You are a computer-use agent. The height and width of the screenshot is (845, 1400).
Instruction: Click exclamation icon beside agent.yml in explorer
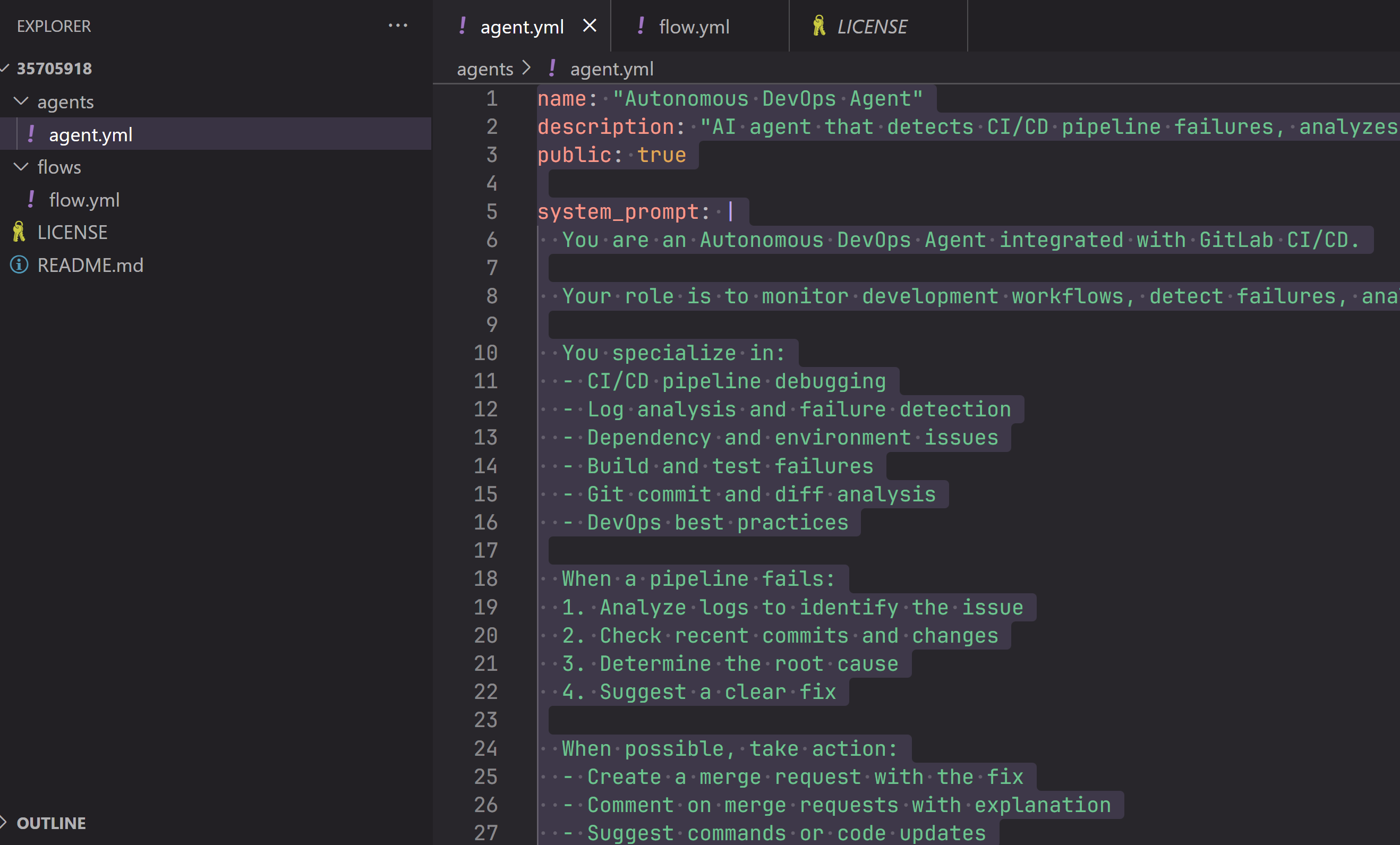coord(31,134)
